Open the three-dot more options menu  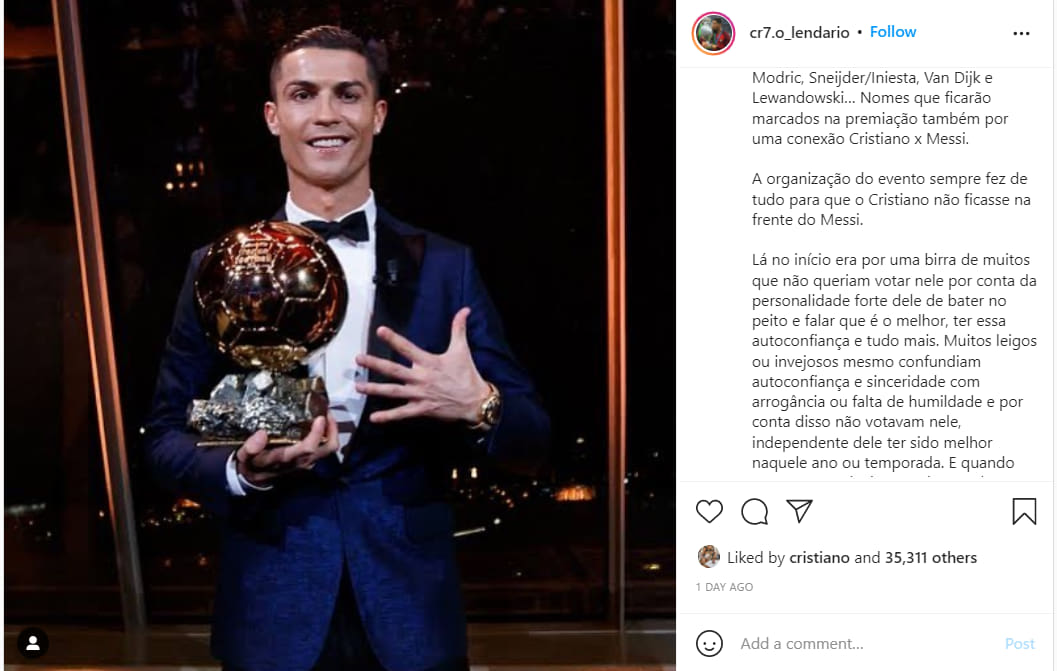1021,33
